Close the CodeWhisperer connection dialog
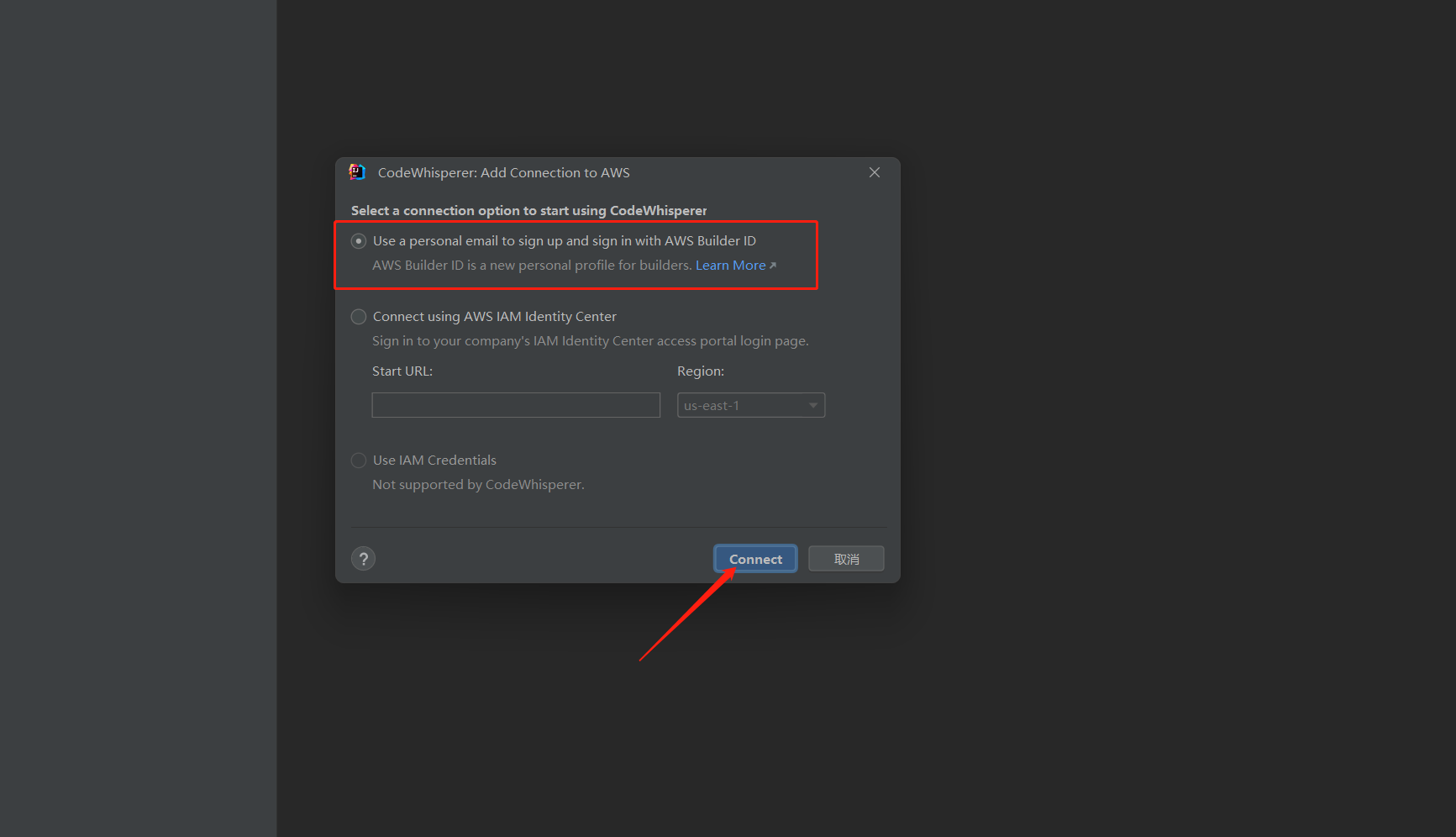The height and width of the screenshot is (837, 1456). [x=874, y=171]
